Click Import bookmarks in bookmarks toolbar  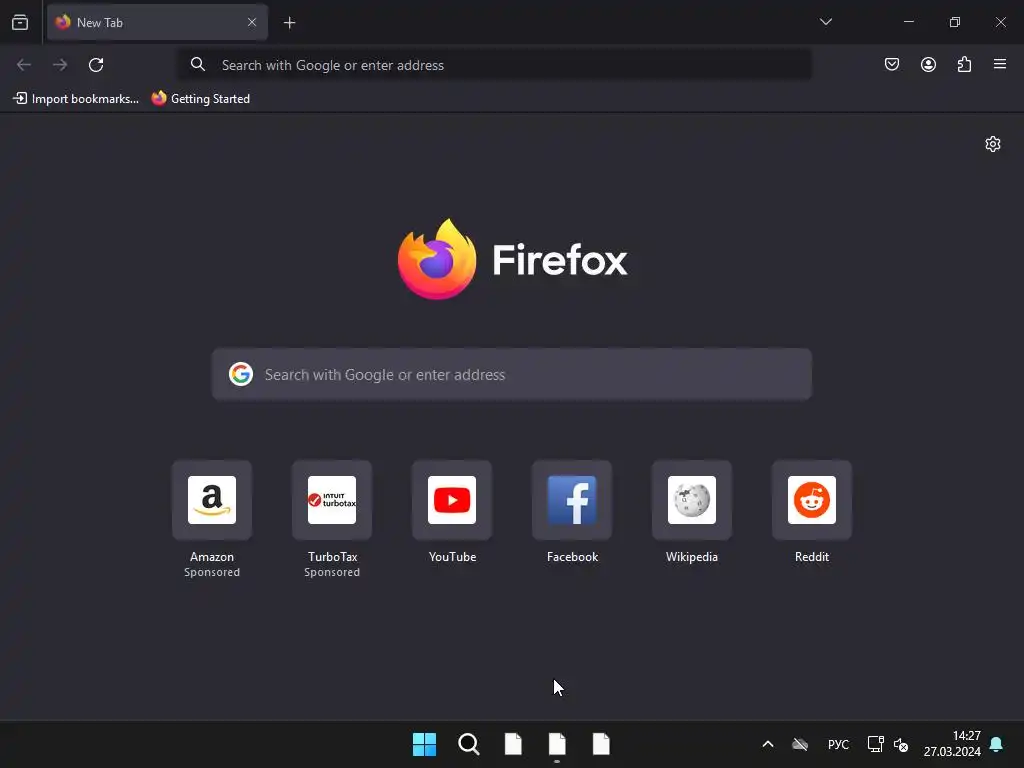(x=76, y=99)
